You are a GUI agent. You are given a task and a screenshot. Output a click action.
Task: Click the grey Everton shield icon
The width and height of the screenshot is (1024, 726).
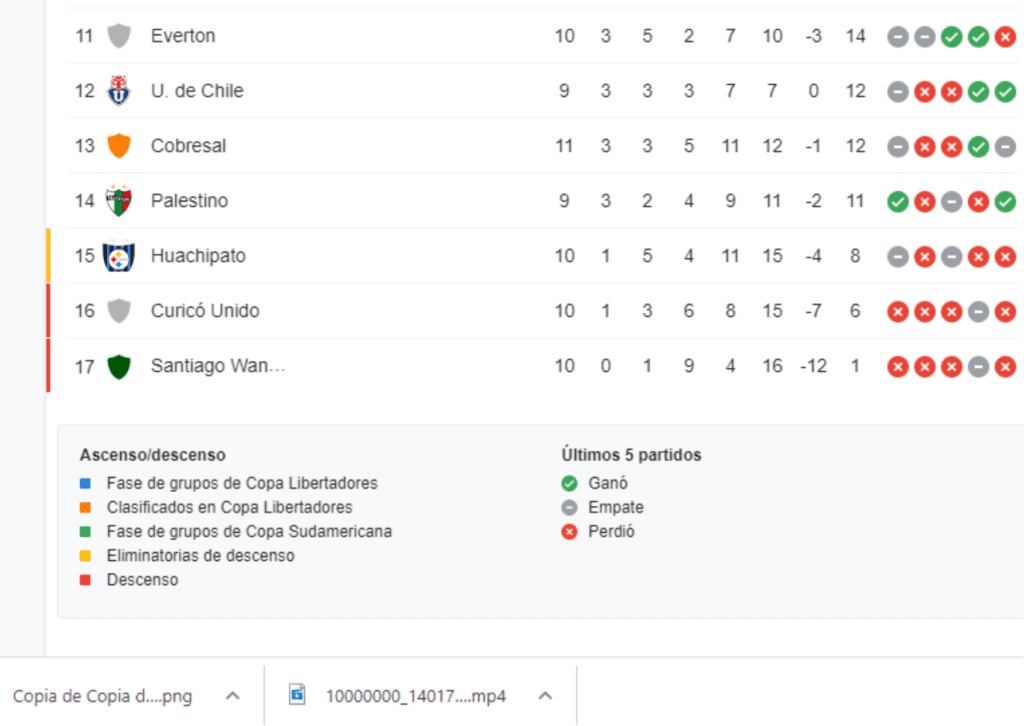(119, 36)
